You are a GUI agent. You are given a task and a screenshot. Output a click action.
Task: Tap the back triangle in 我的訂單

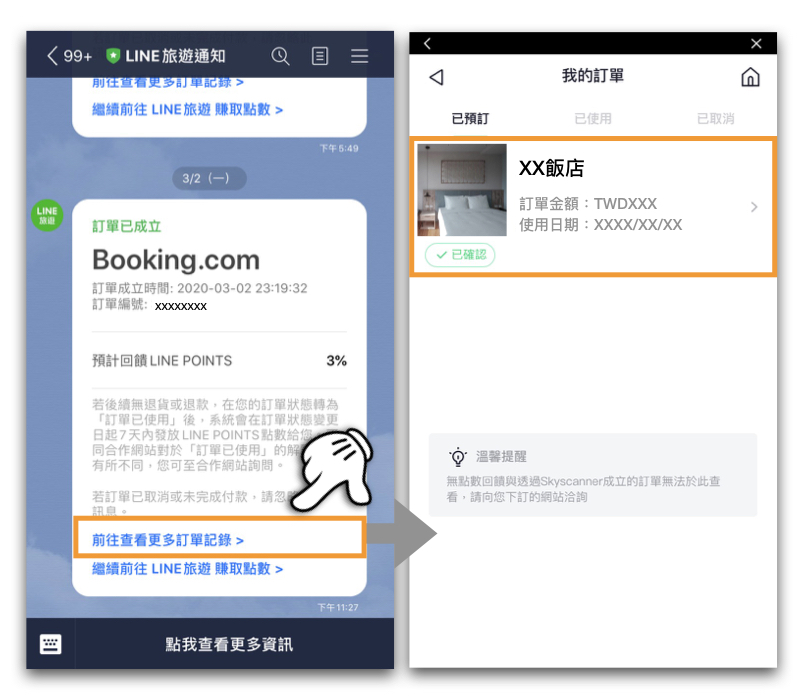click(x=437, y=77)
